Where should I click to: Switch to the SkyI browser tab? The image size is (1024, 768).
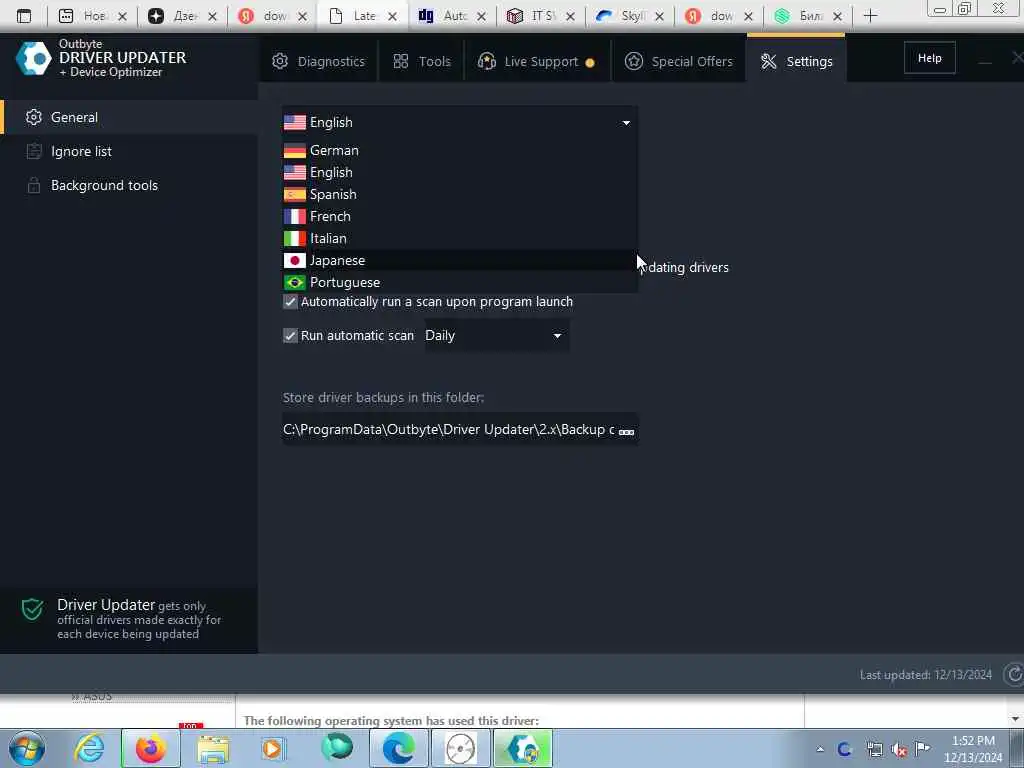click(630, 16)
